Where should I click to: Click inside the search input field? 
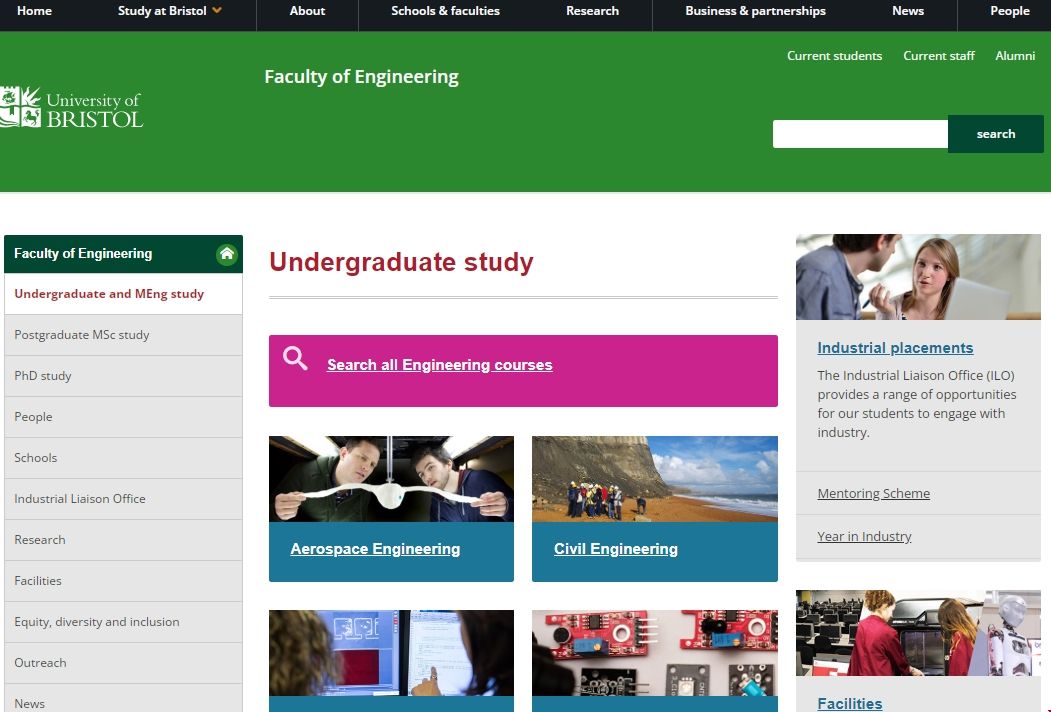(x=858, y=133)
